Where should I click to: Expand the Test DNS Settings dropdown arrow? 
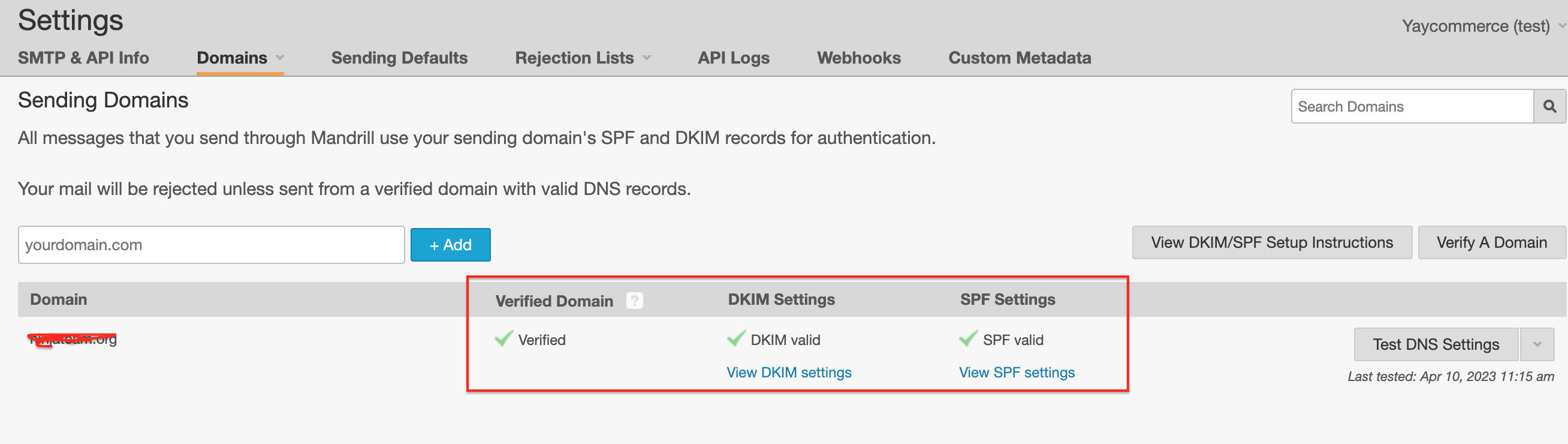(1536, 345)
